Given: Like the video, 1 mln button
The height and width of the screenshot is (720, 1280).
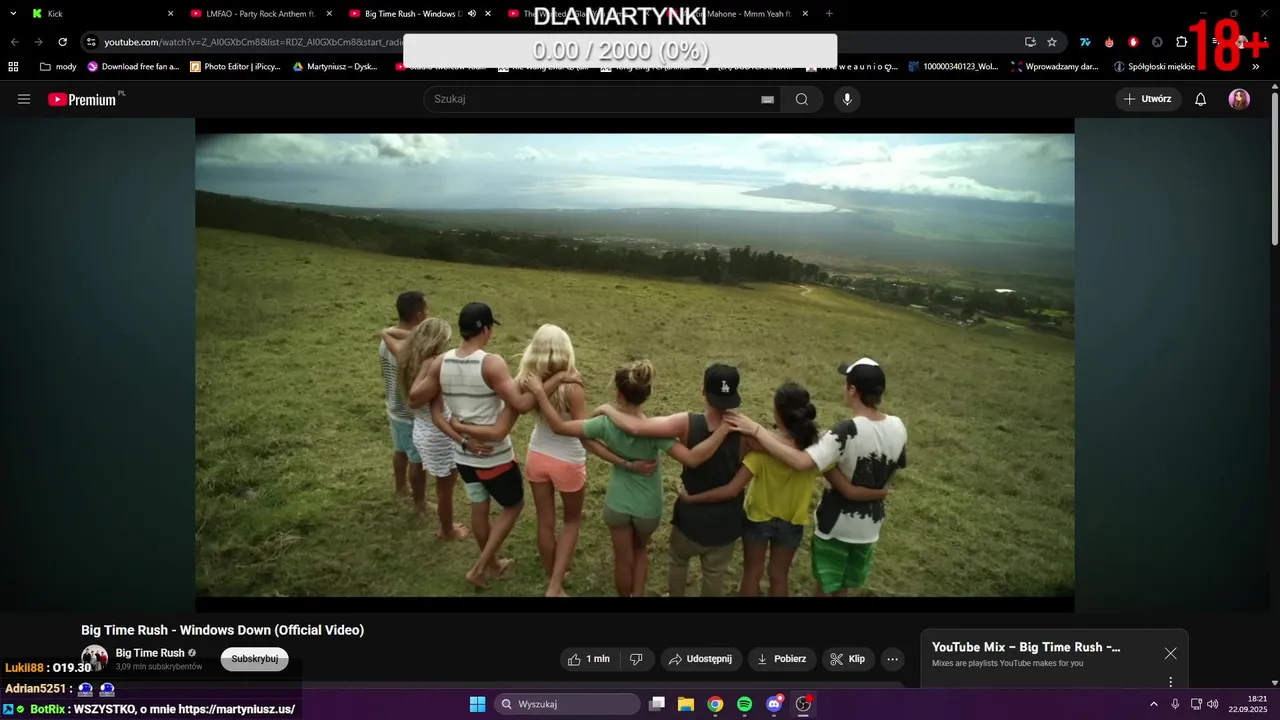Looking at the screenshot, I should pos(589,659).
